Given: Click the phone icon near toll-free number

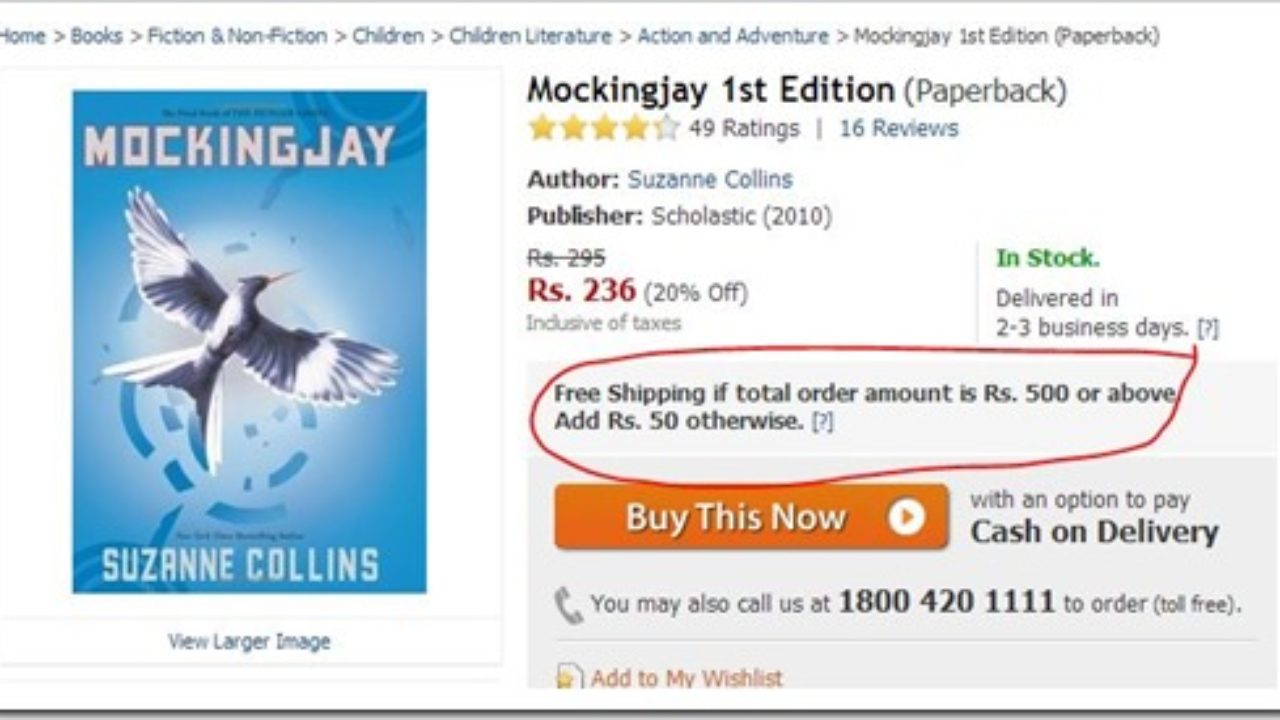Looking at the screenshot, I should pyautogui.click(x=568, y=605).
